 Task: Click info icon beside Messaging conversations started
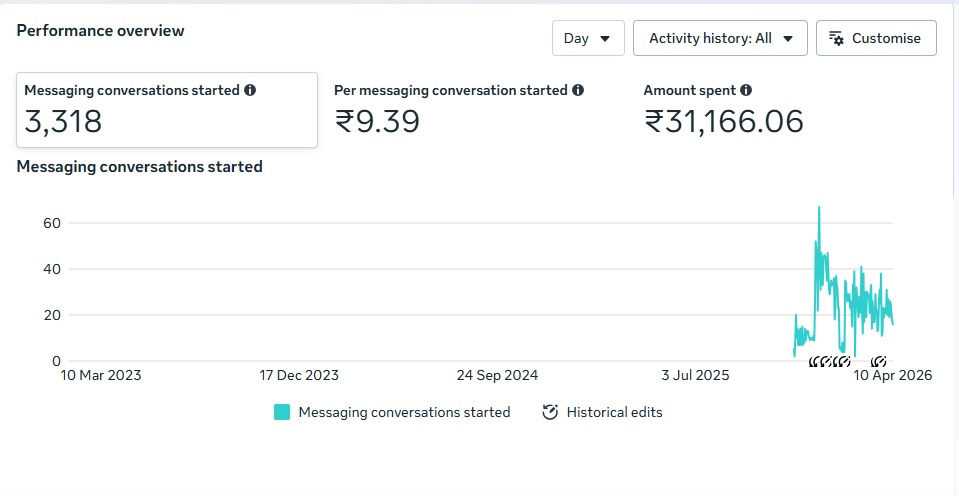pyautogui.click(x=250, y=90)
